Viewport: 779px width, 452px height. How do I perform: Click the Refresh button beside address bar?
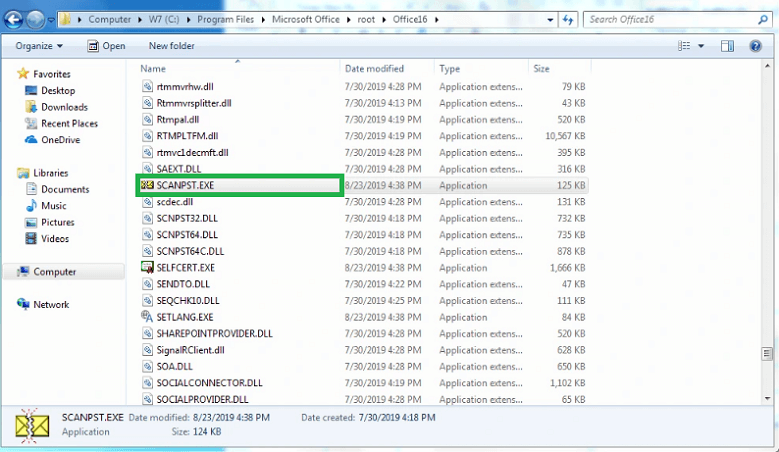coord(568,20)
